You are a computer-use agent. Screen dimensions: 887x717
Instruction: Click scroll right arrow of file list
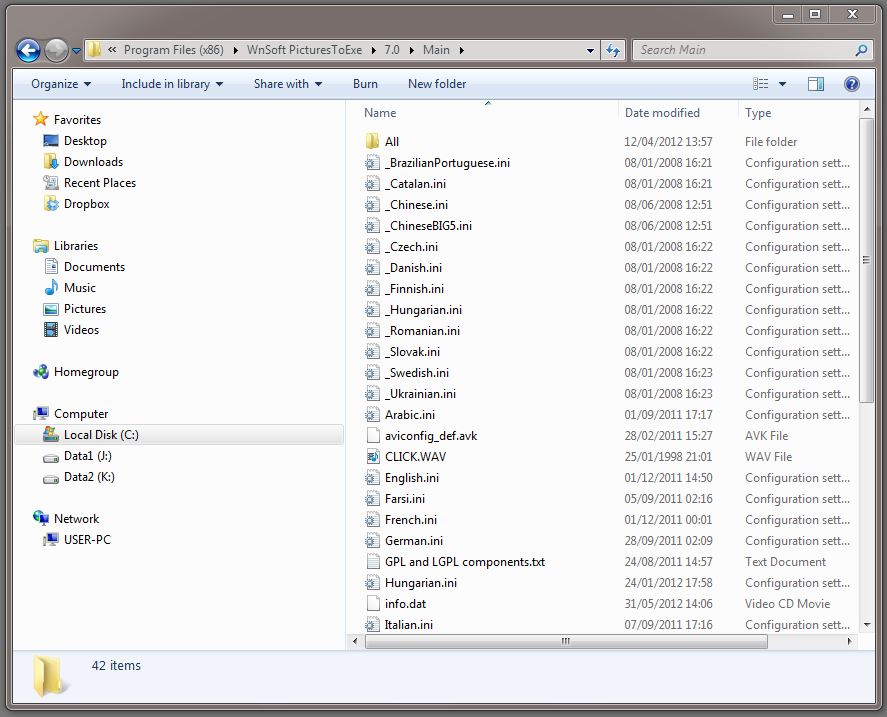pyautogui.click(x=849, y=641)
